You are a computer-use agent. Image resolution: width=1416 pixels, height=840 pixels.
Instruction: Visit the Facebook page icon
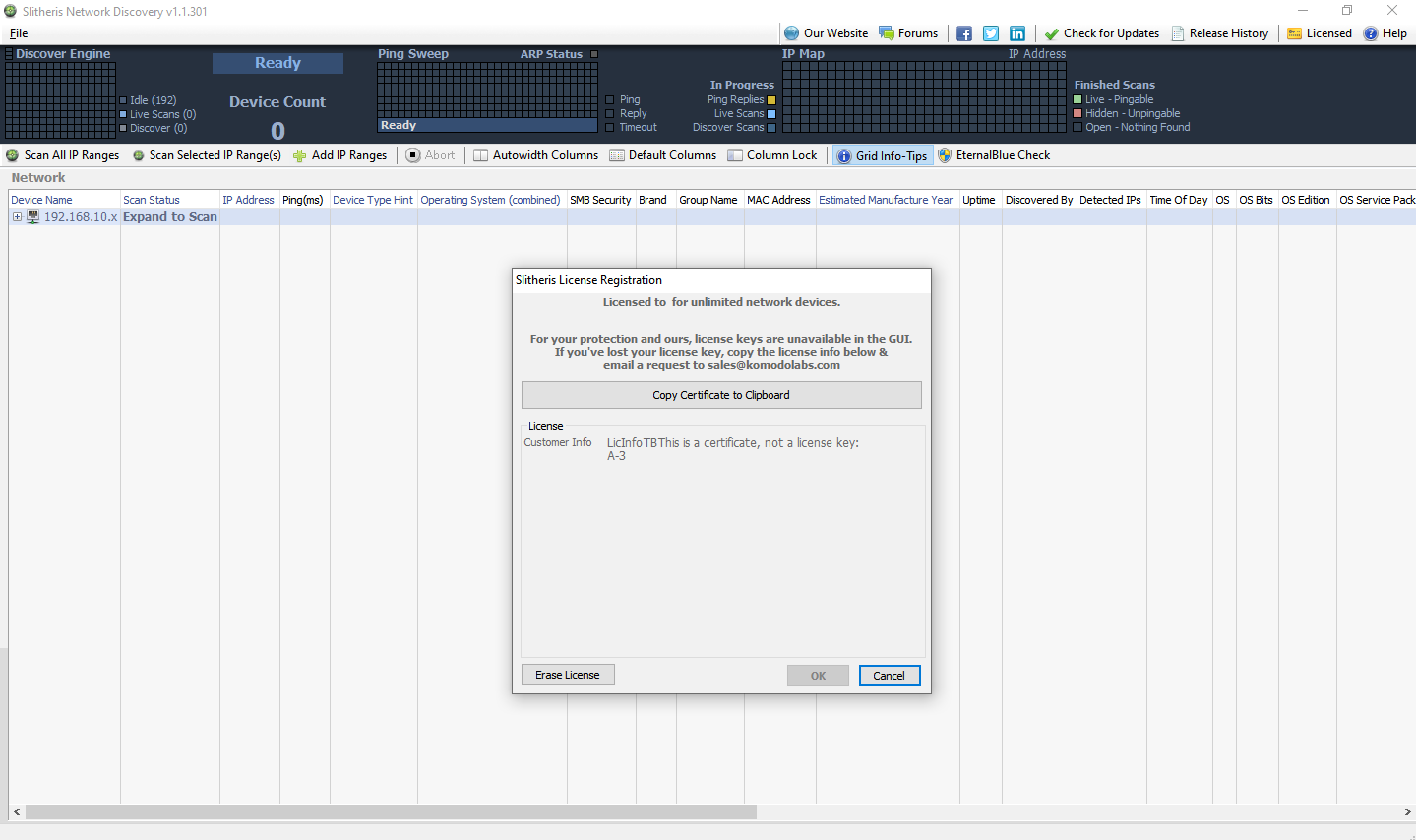(x=964, y=33)
